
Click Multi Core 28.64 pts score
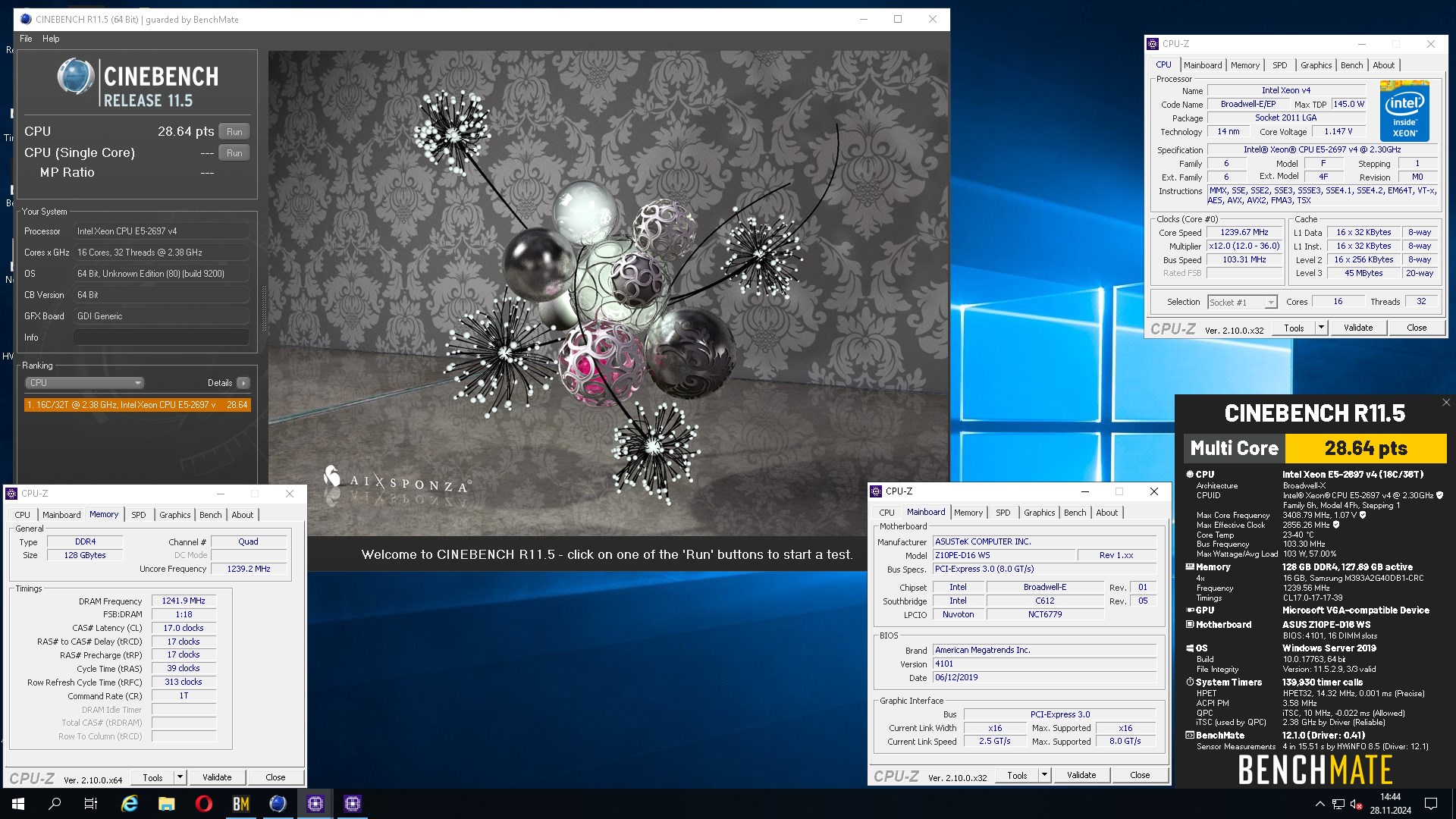(1366, 448)
